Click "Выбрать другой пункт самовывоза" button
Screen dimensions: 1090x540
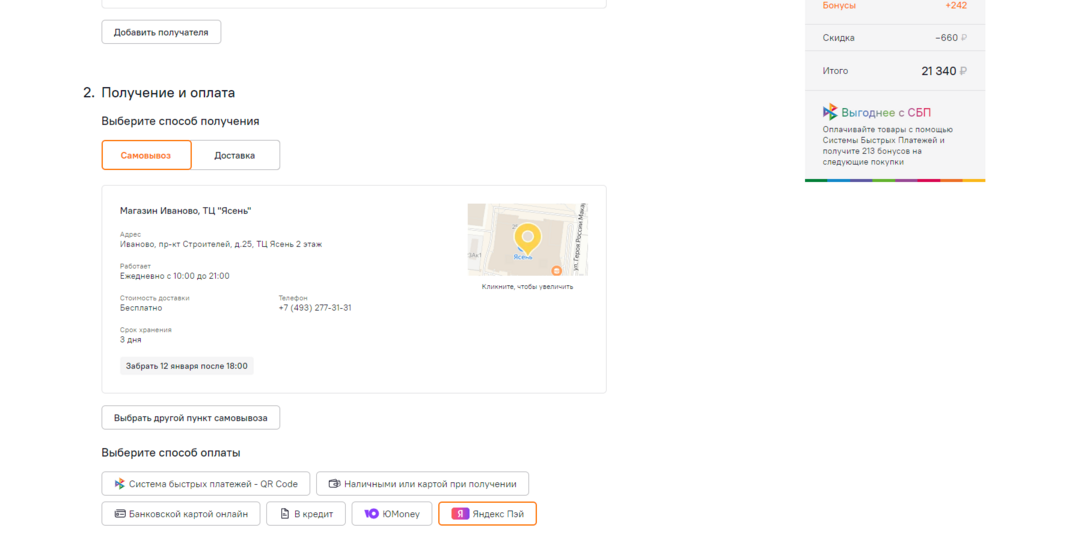tap(190, 417)
